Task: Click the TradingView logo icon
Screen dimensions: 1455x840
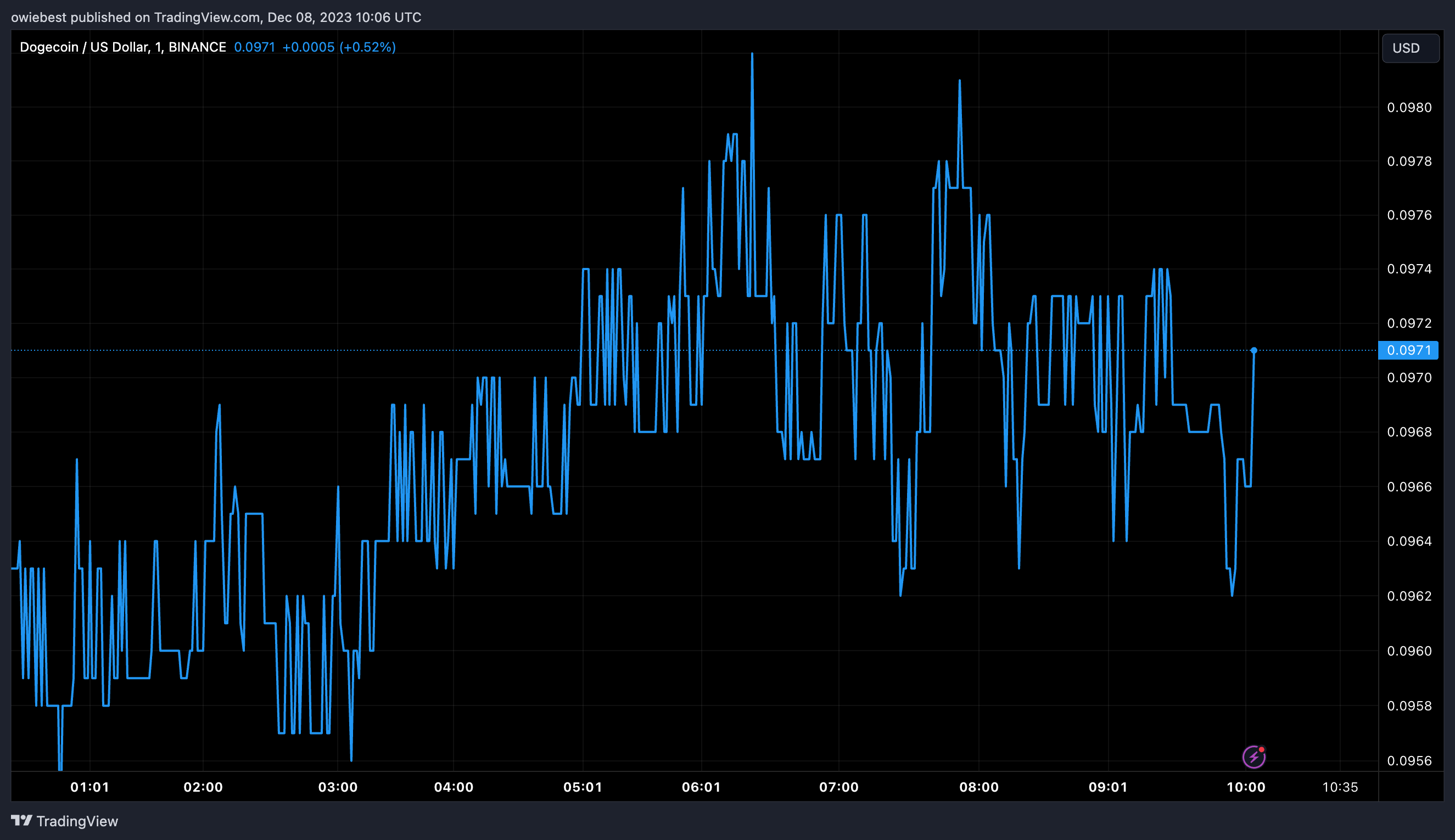Action: click(x=21, y=820)
